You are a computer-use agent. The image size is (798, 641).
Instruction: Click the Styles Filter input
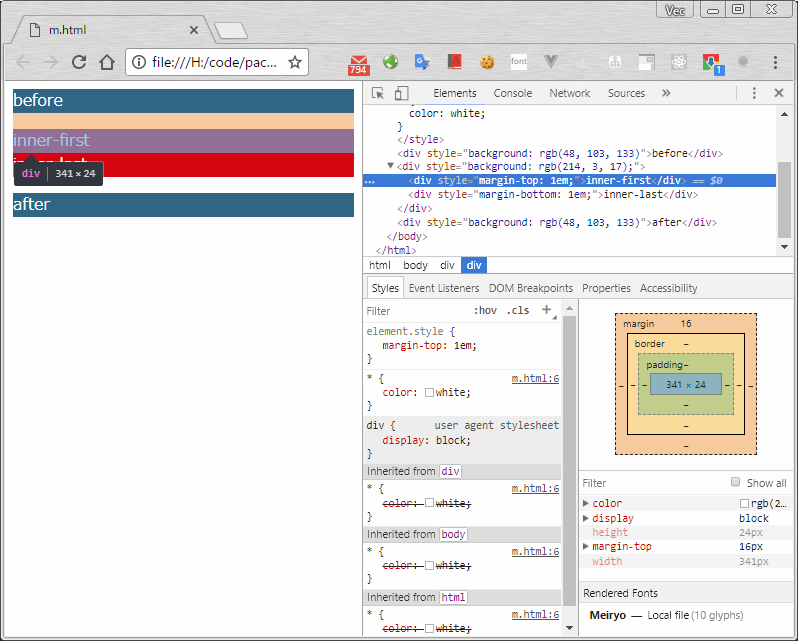(x=417, y=311)
